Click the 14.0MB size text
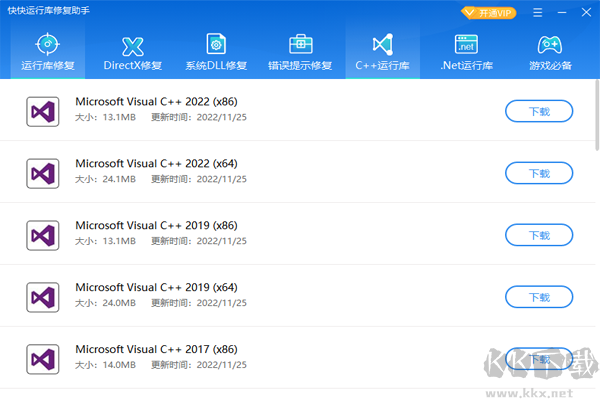600x400 pixels. click(x=119, y=365)
